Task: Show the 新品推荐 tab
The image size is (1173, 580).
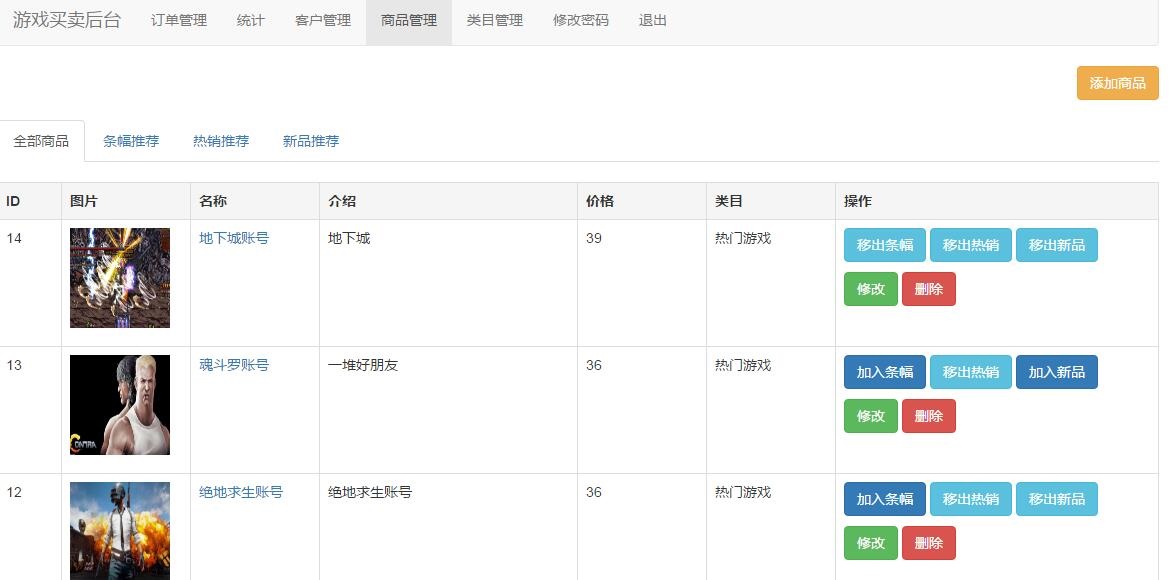Action: tap(311, 141)
